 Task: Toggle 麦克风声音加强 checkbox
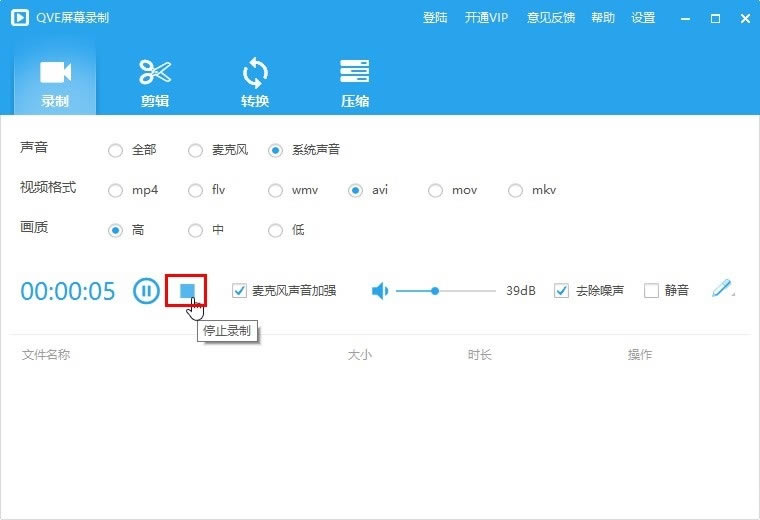point(239,290)
